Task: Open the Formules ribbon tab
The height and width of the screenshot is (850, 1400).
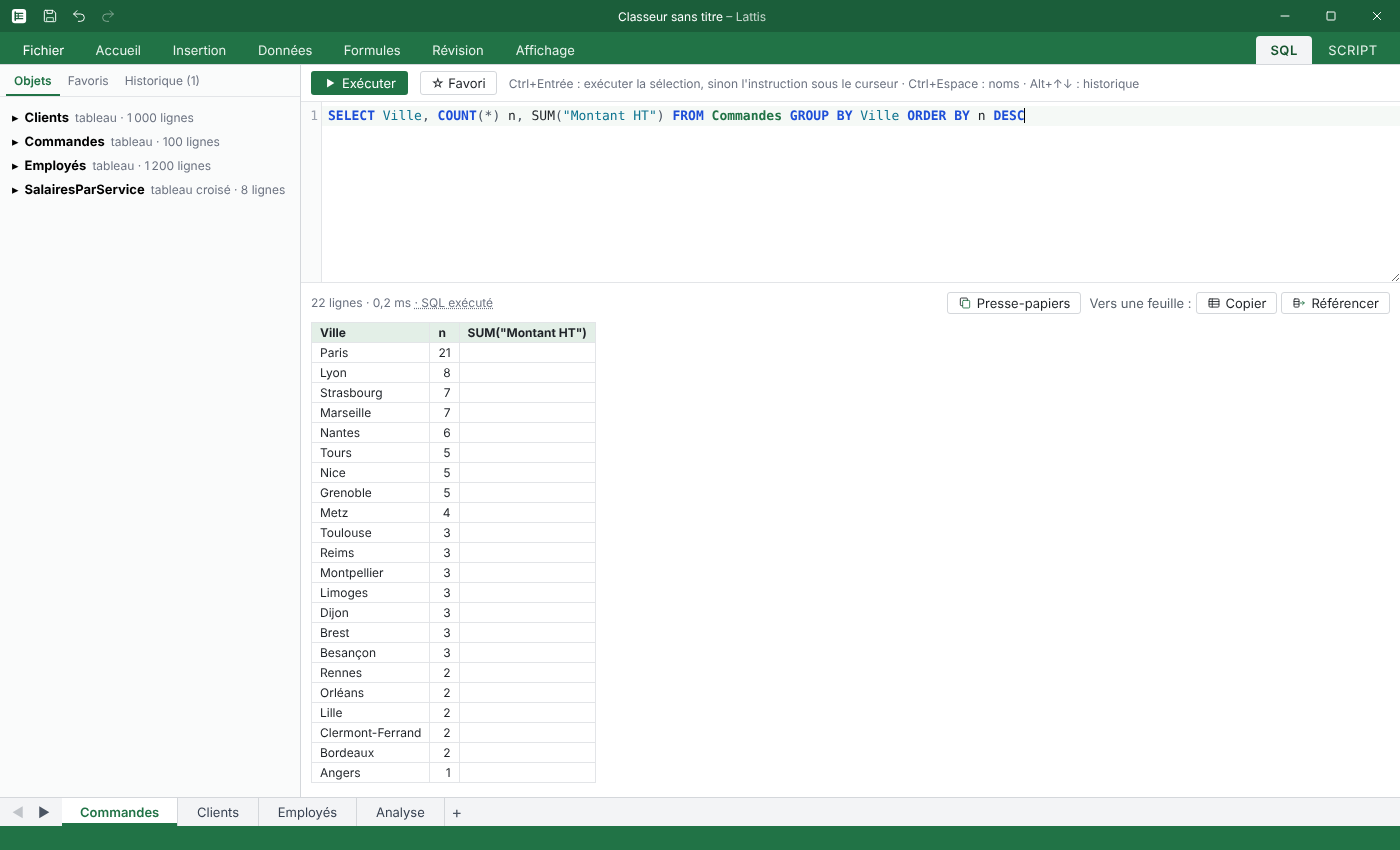Action: point(372,50)
